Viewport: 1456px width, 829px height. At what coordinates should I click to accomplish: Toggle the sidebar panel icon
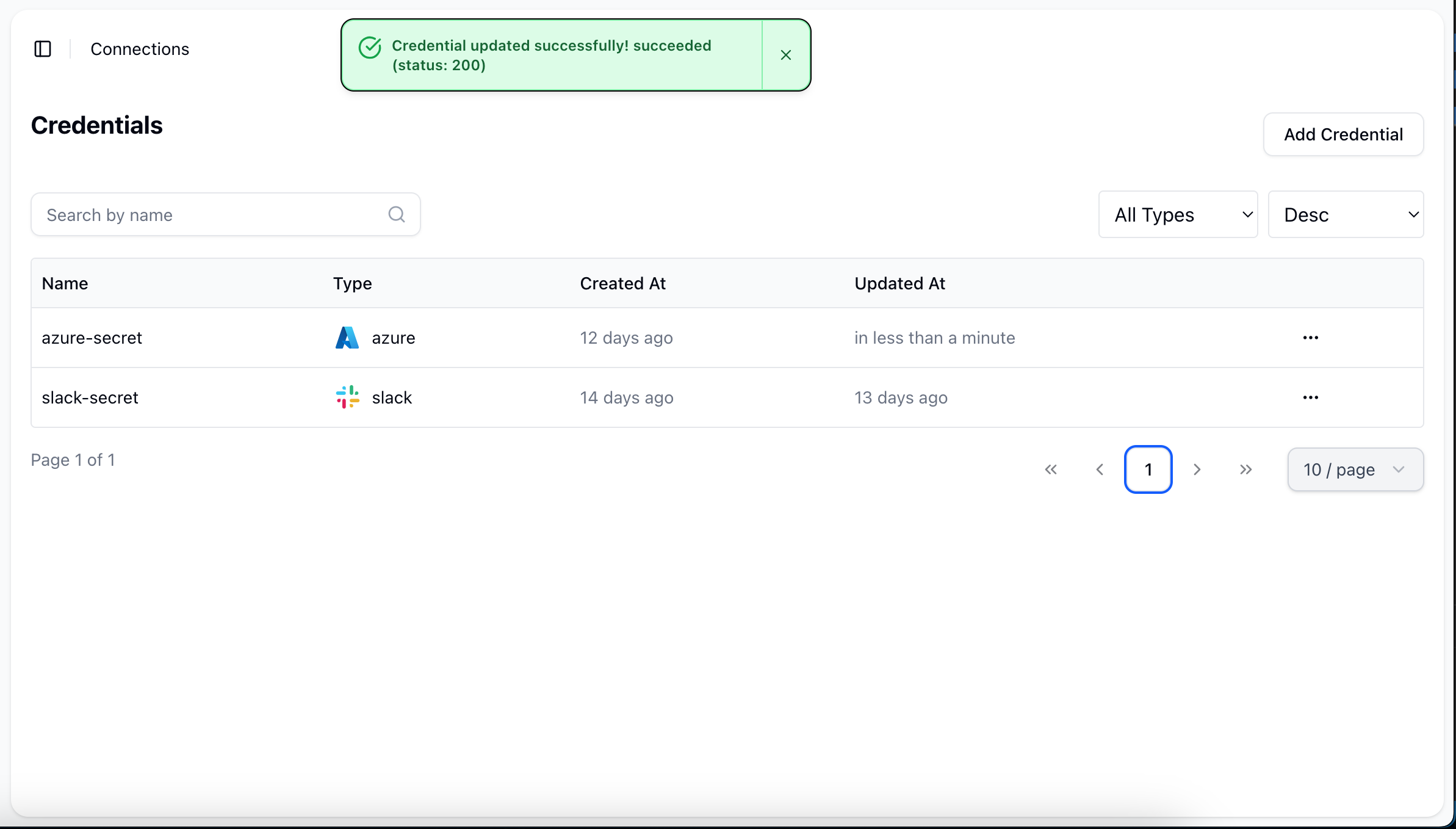43,49
